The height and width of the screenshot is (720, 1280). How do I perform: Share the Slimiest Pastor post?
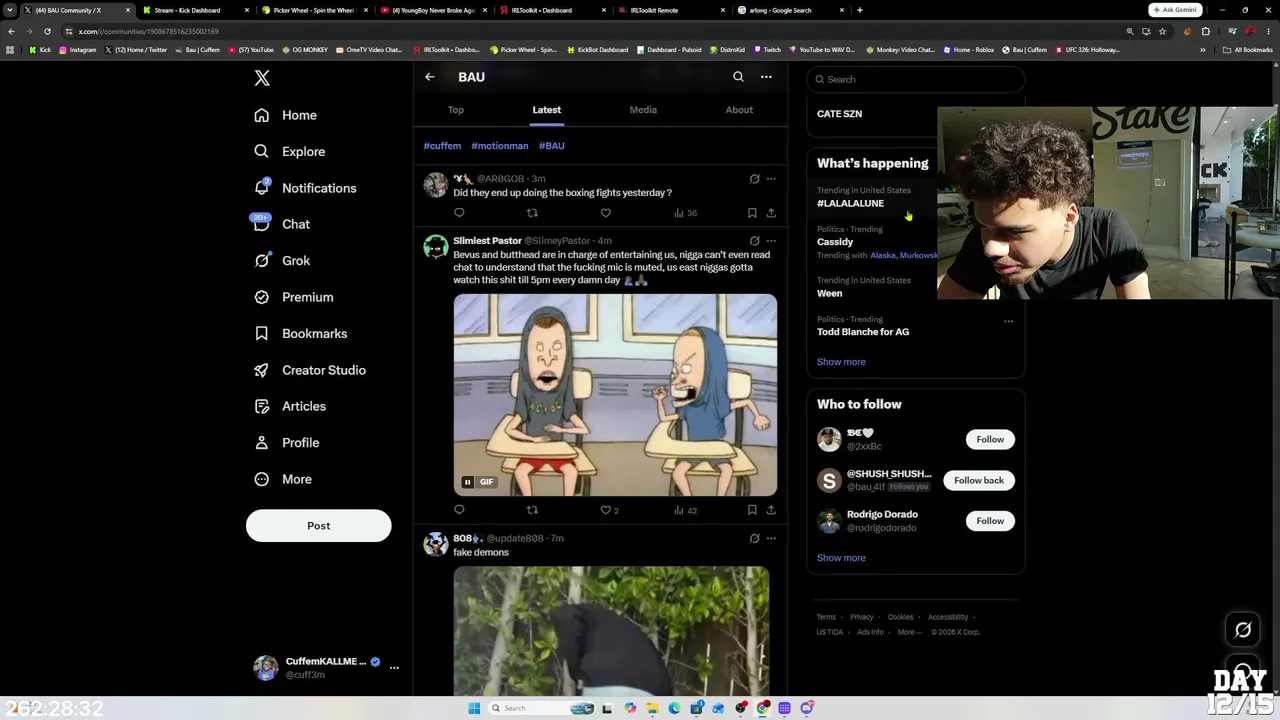coord(771,510)
